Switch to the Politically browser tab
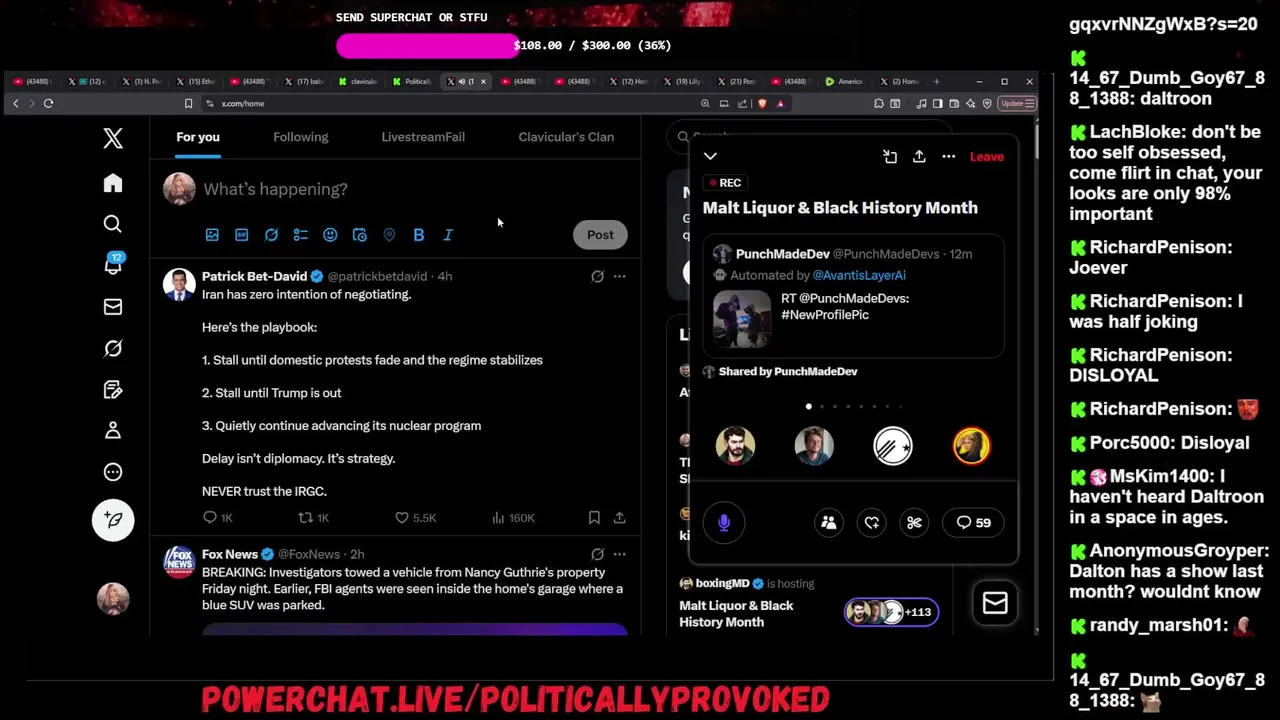Viewport: 1280px width, 720px height. tap(413, 81)
